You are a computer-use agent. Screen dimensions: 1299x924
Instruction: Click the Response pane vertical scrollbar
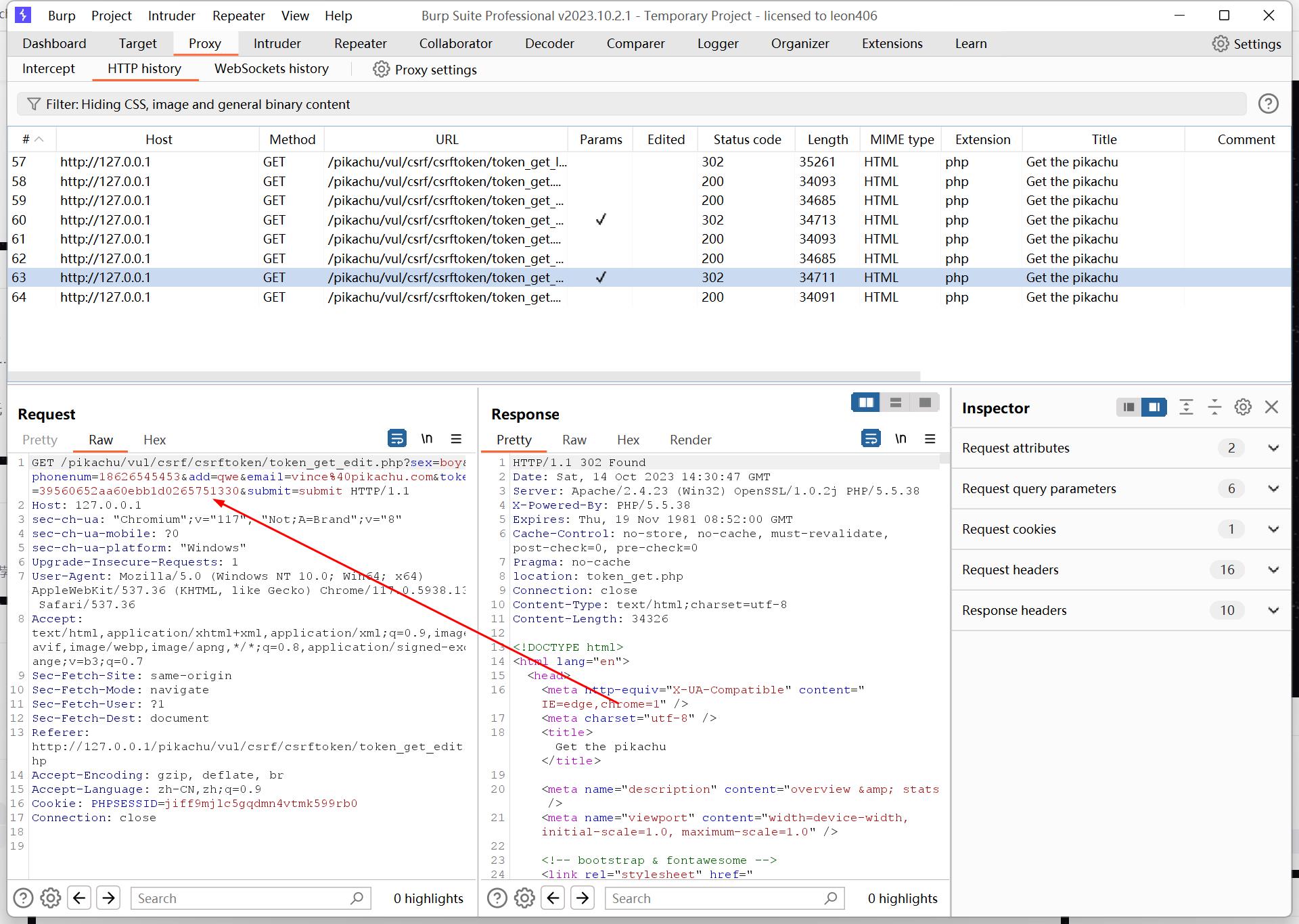(x=944, y=459)
